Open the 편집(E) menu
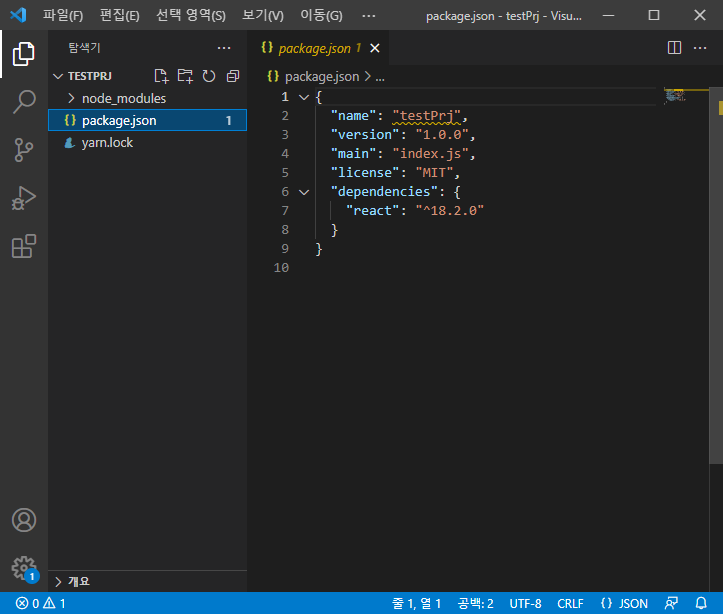The image size is (723, 614). 119,15
